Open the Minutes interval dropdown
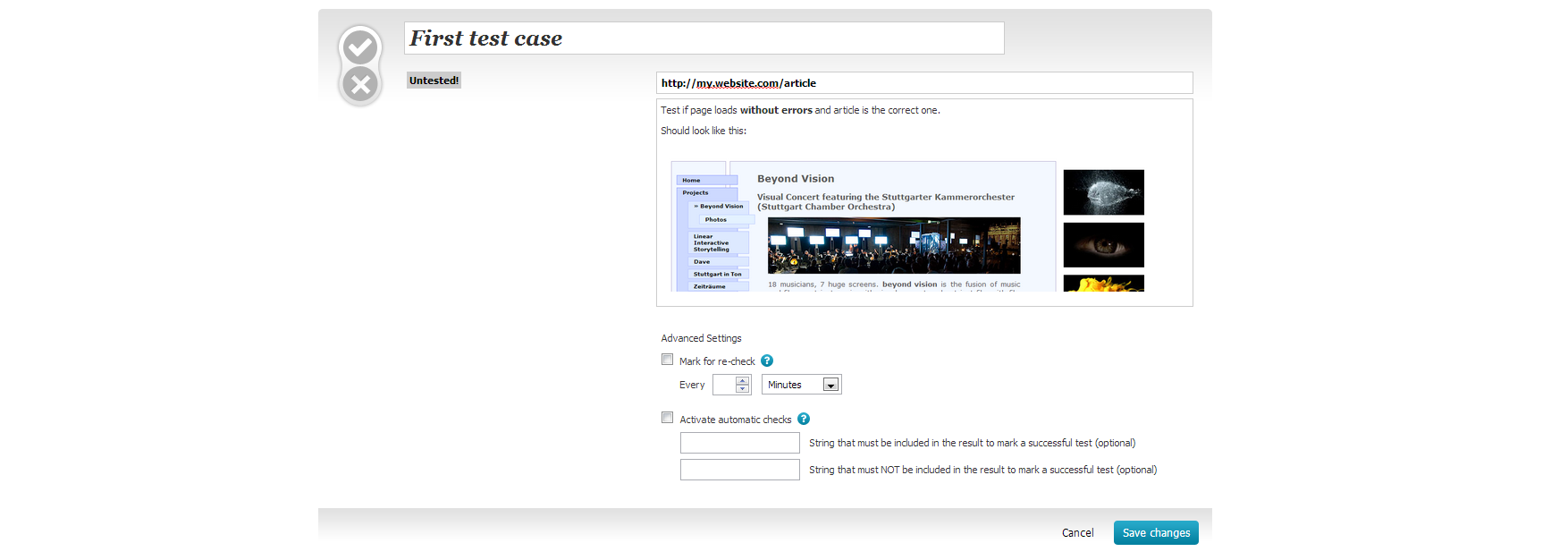 [x=802, y=385]
